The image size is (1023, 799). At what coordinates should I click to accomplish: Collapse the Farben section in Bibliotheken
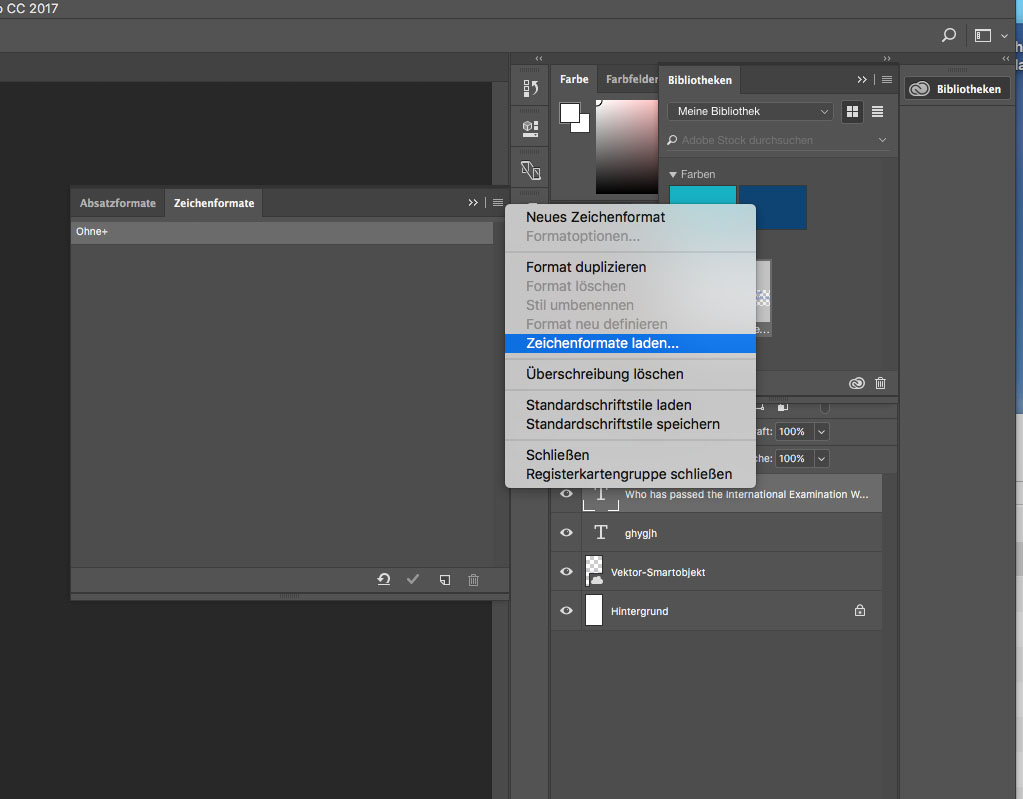pyautogui.click(x=674, y=174)
